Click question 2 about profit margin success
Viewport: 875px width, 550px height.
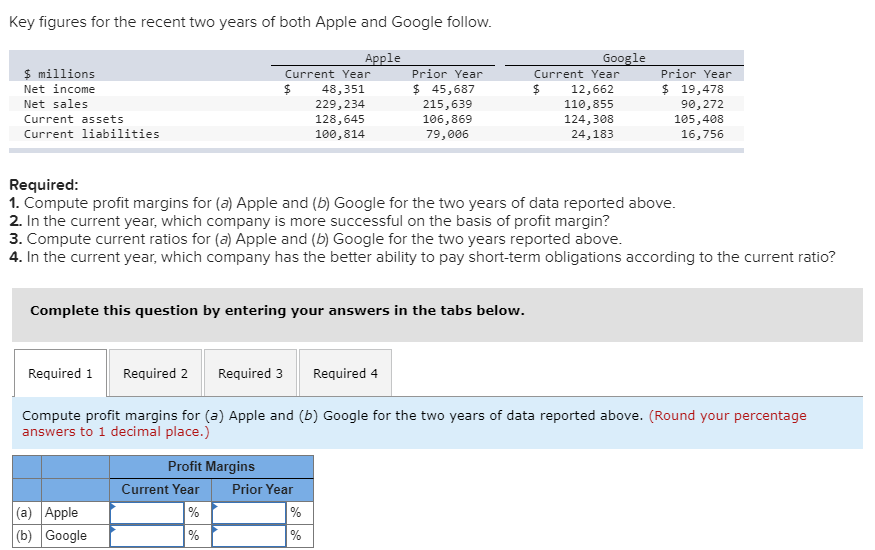[310, 221]
